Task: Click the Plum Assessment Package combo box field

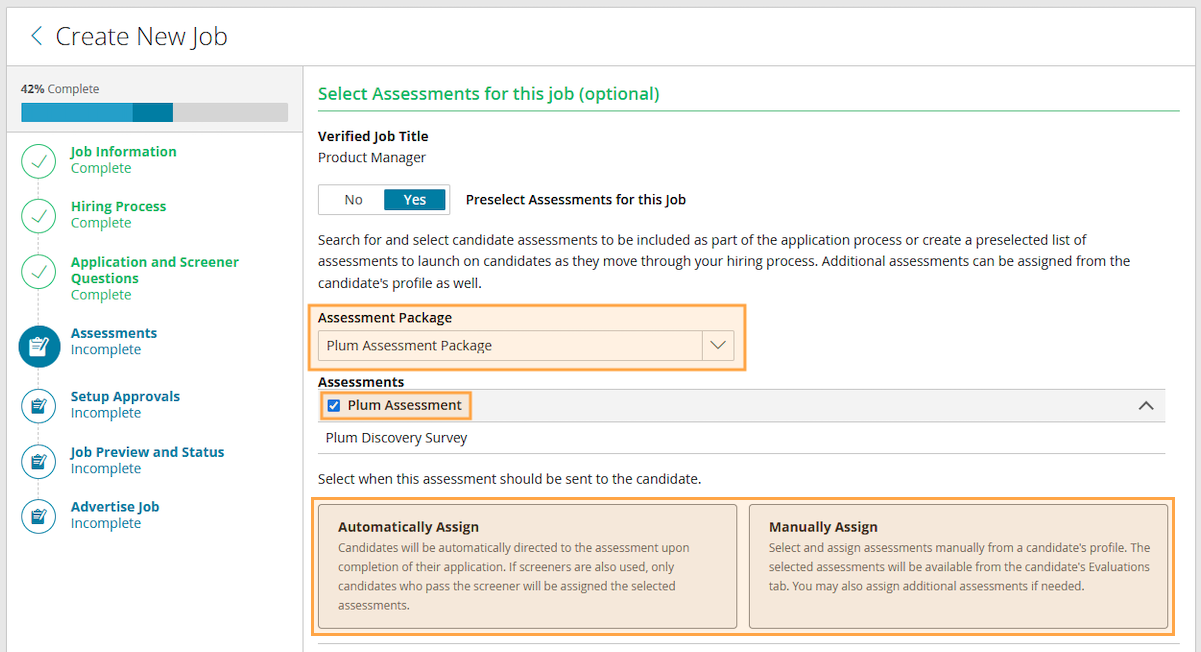Action: [510, 346]
